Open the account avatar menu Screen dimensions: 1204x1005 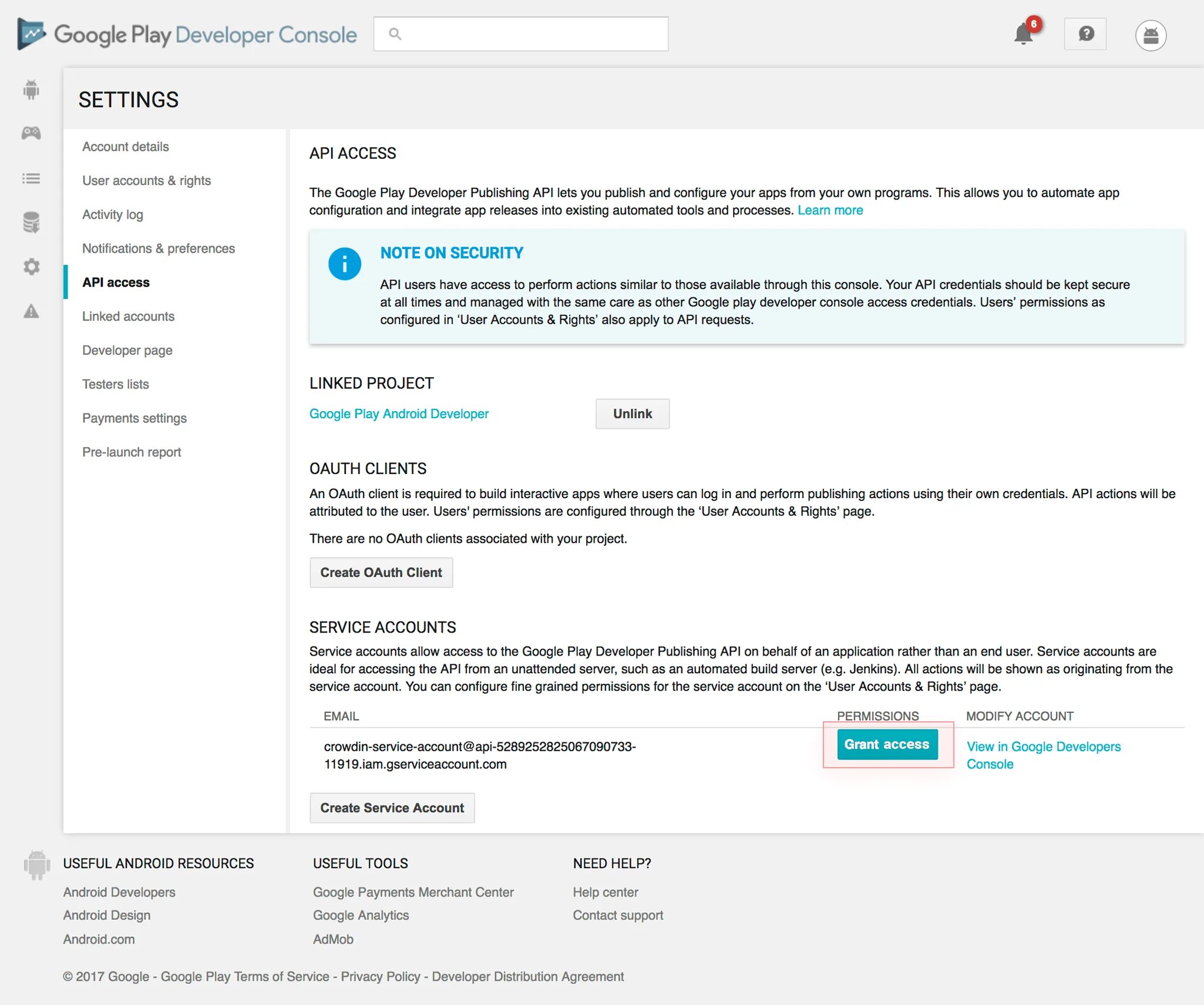click(1151, 35)
